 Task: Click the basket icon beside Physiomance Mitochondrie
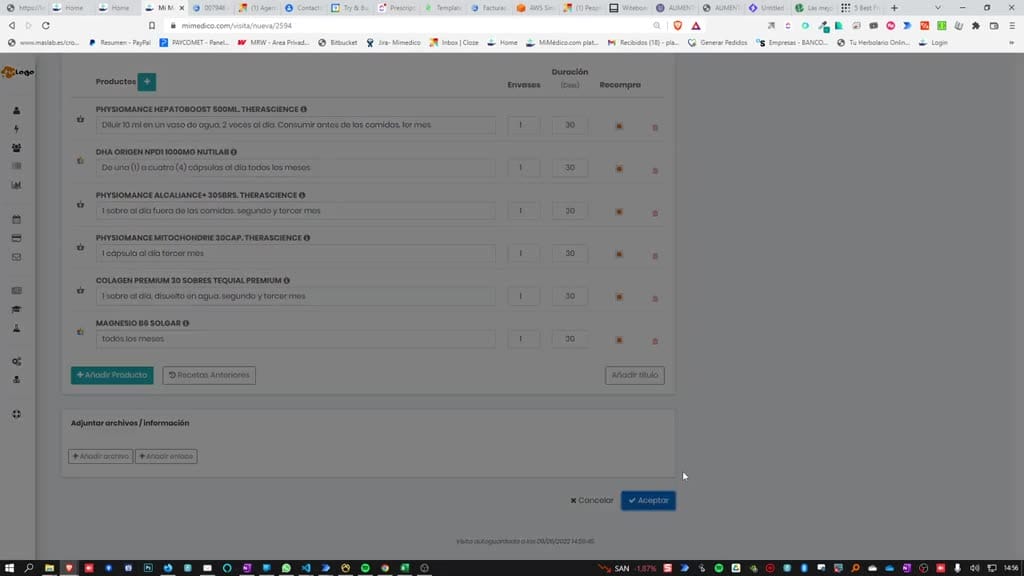(80, 248)
